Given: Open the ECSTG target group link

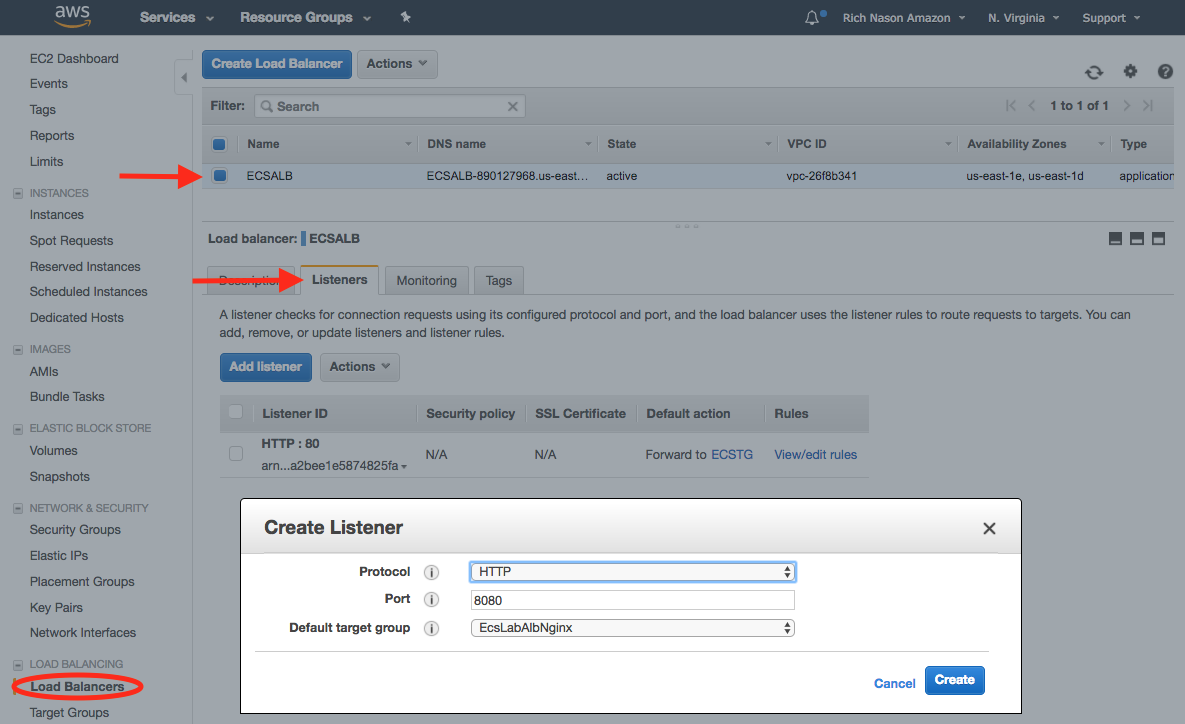Looking at the screenshot, I should 732,454.
